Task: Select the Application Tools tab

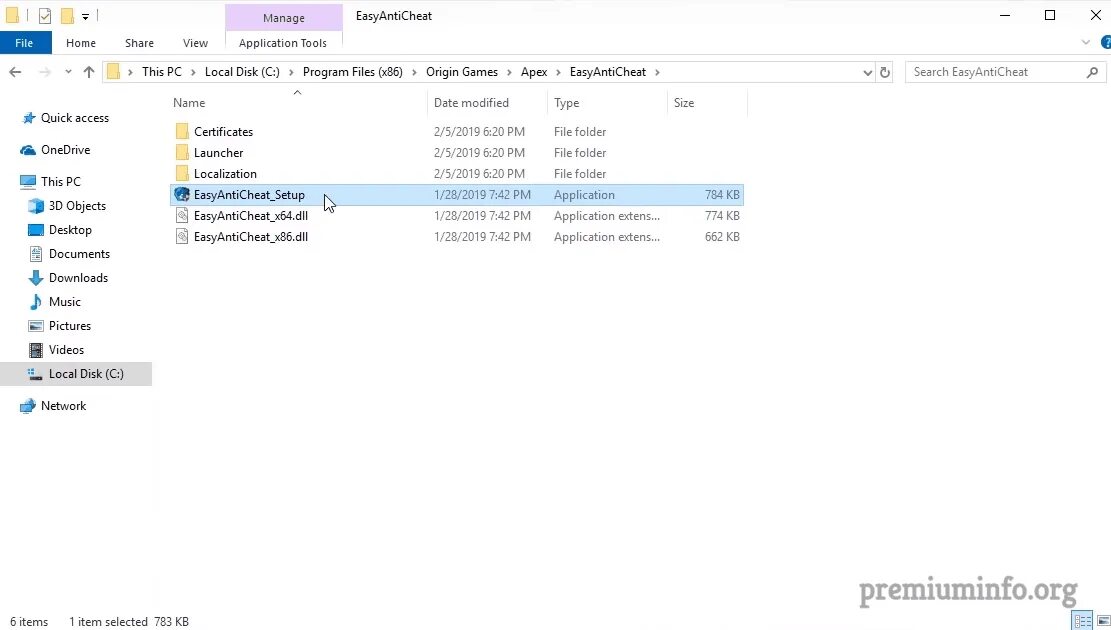Action: pyautogui.click(x=283, y=43)
